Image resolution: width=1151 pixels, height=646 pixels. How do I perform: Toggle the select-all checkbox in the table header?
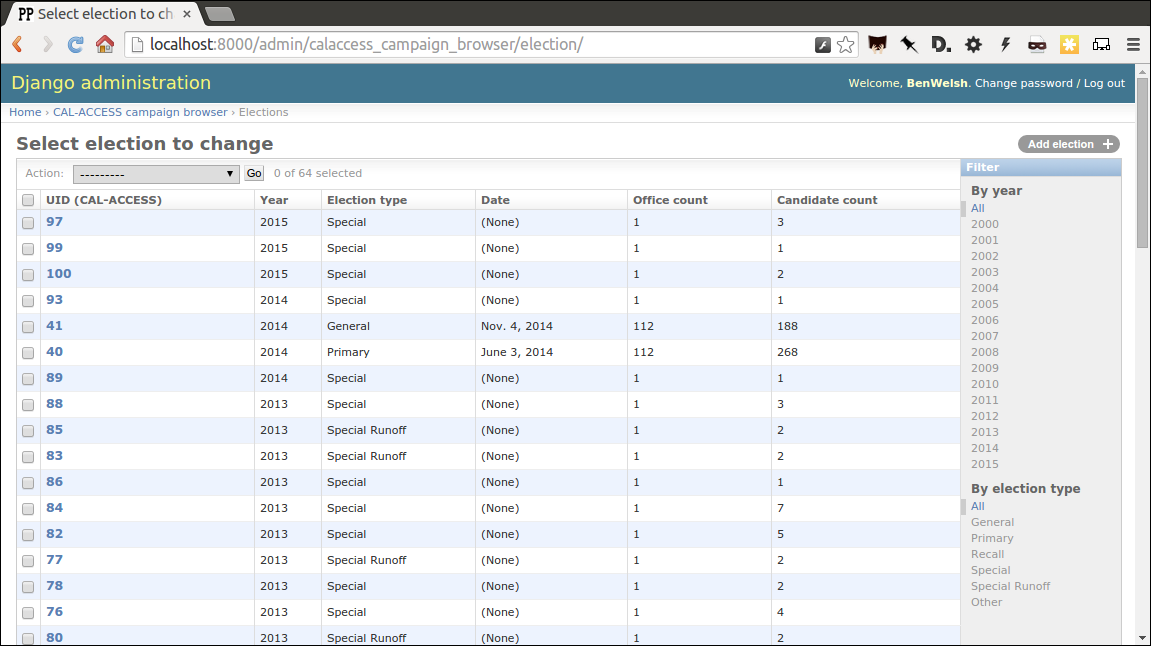[27, 200]
